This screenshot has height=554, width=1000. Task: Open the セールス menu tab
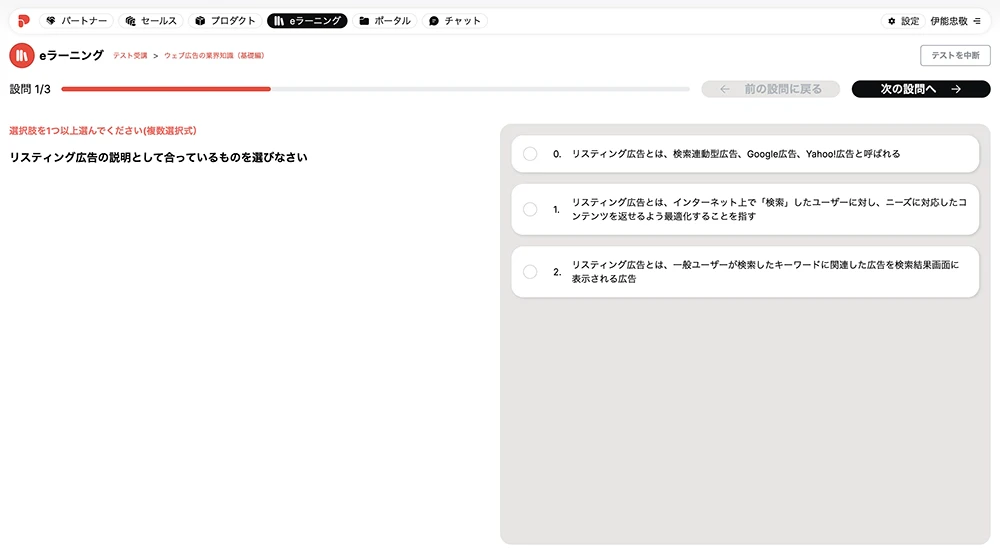coord(151,21)
